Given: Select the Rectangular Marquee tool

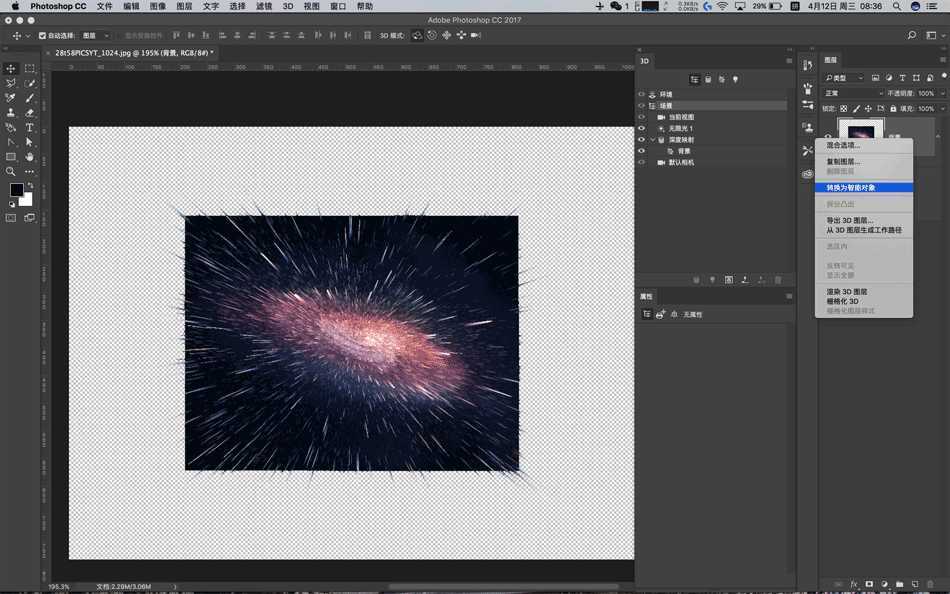Looking at the screenshot, I should tap(30, 68).
